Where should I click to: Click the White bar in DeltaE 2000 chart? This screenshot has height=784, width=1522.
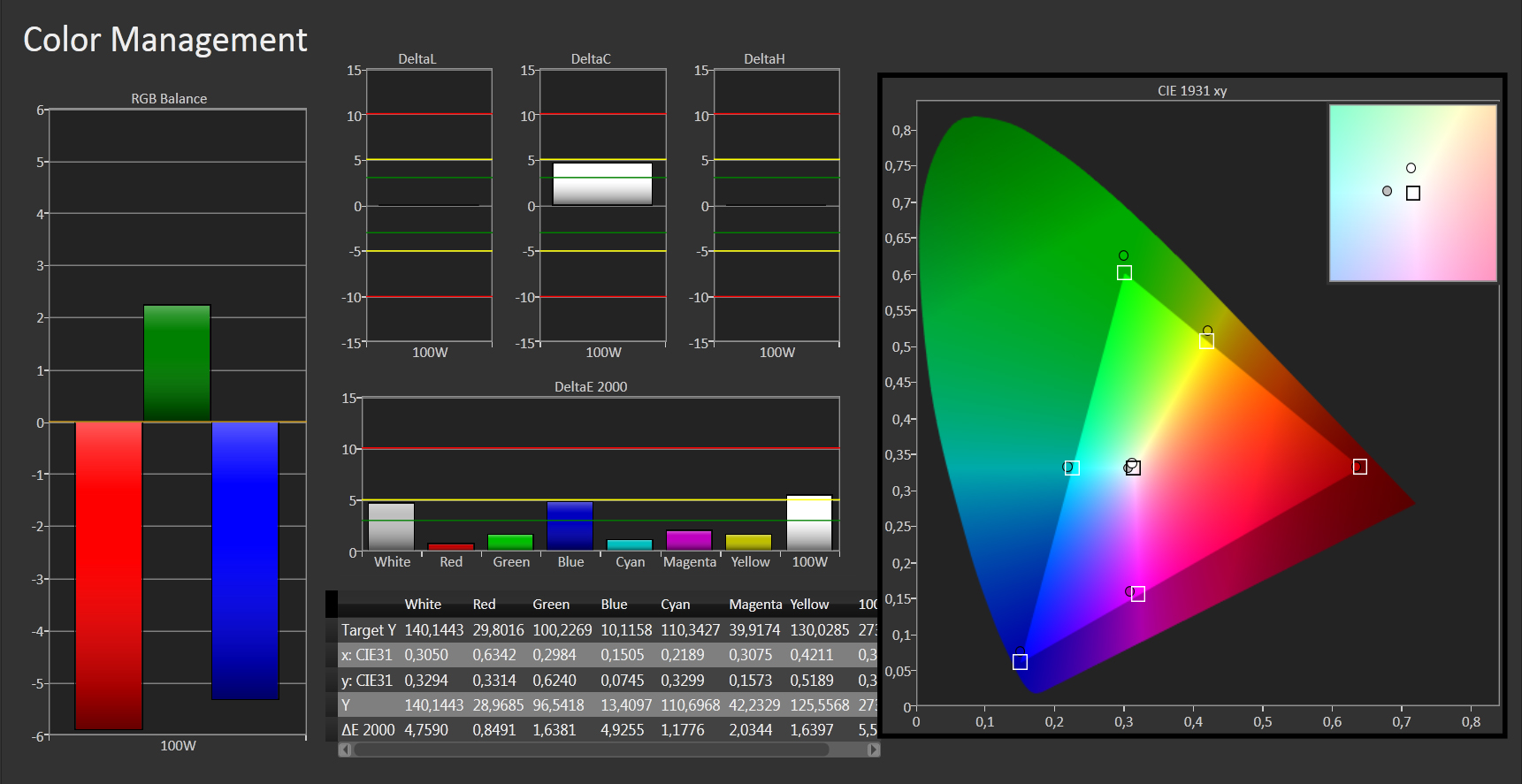pos(391,527)
